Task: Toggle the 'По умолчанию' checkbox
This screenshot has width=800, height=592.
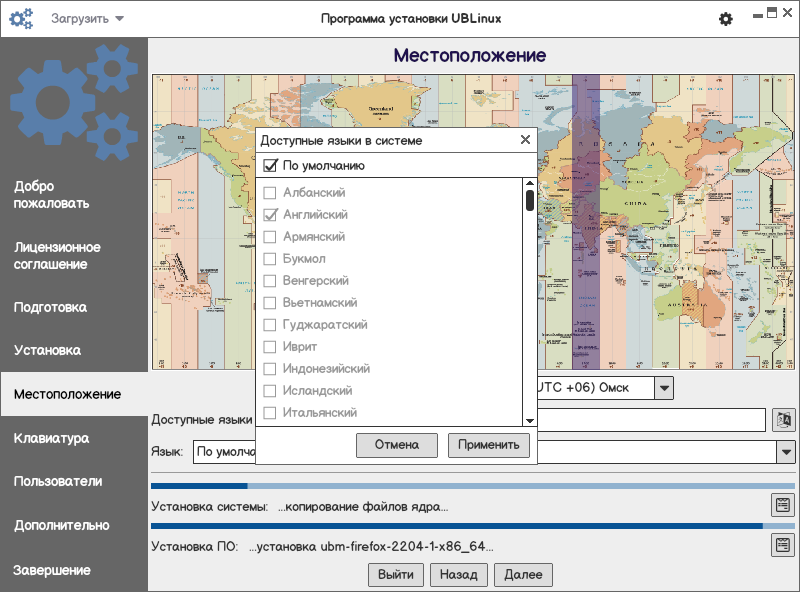Action: (270, 166)
